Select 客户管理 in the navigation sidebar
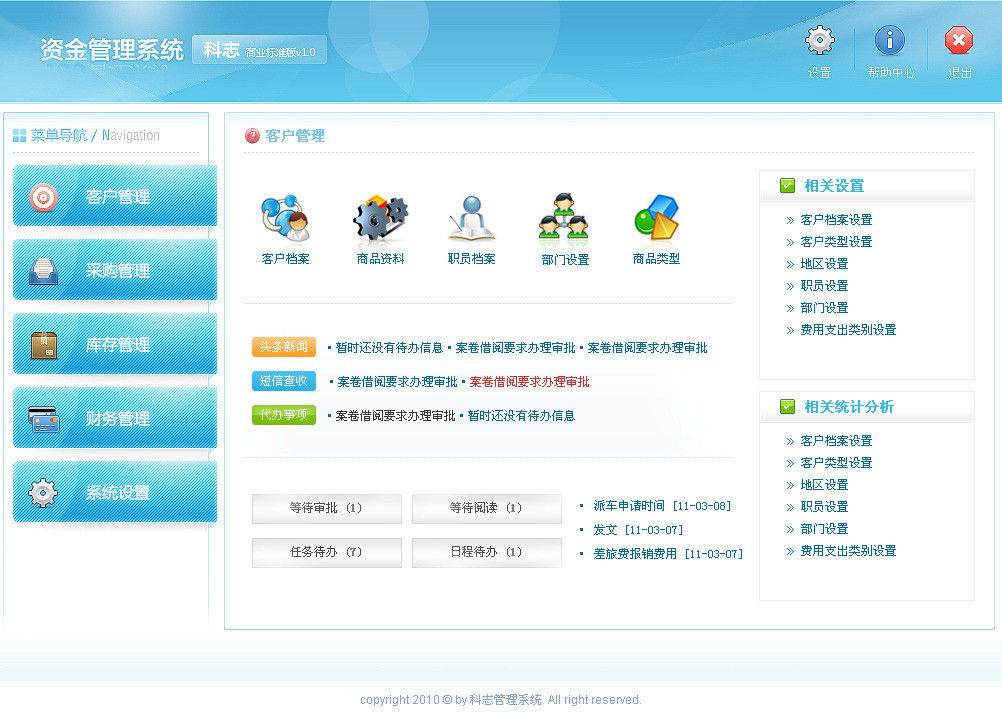Screen dimensions: 1002x717 coord(115,197)
